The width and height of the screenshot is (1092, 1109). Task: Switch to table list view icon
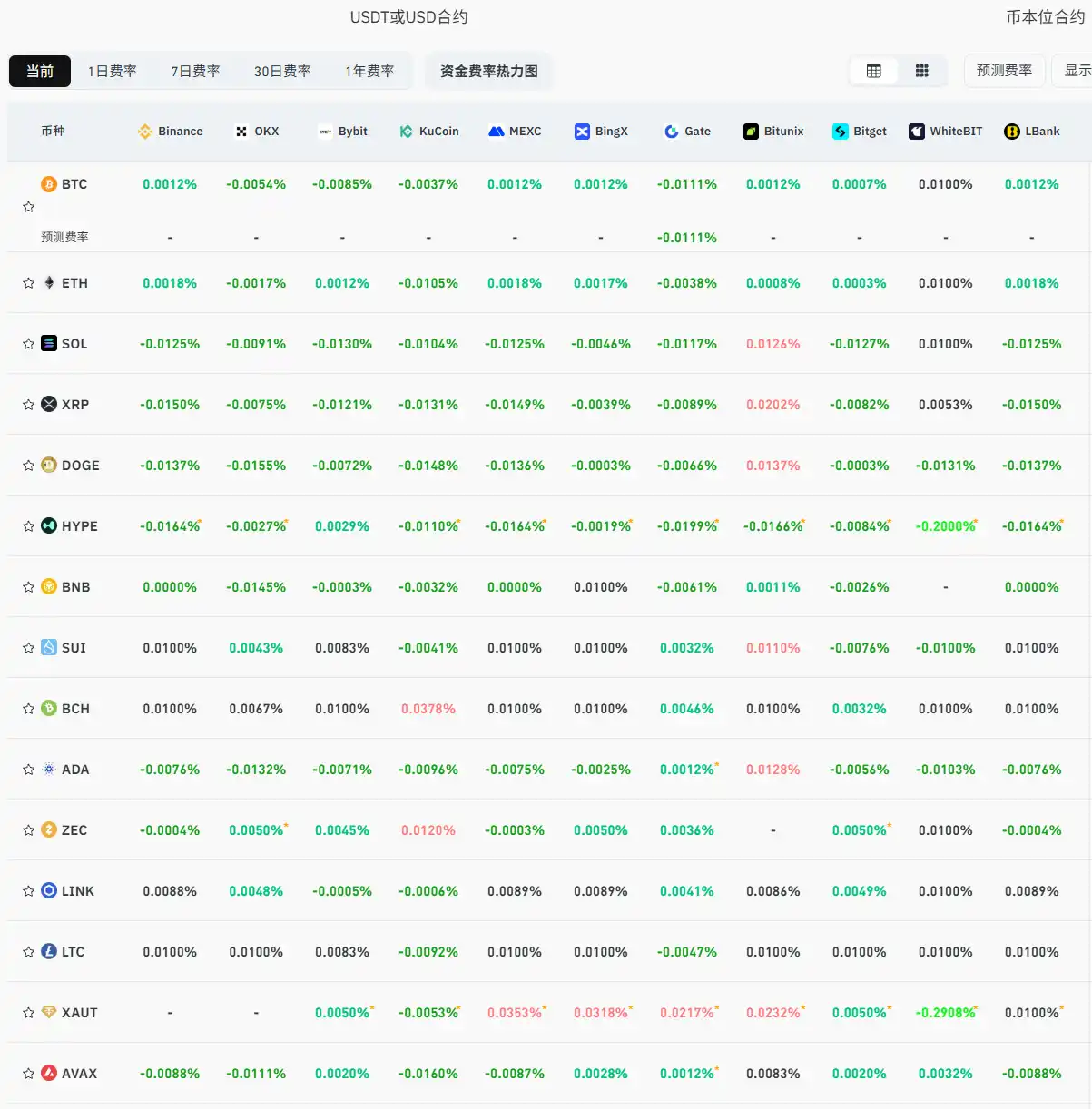(874, 71)
